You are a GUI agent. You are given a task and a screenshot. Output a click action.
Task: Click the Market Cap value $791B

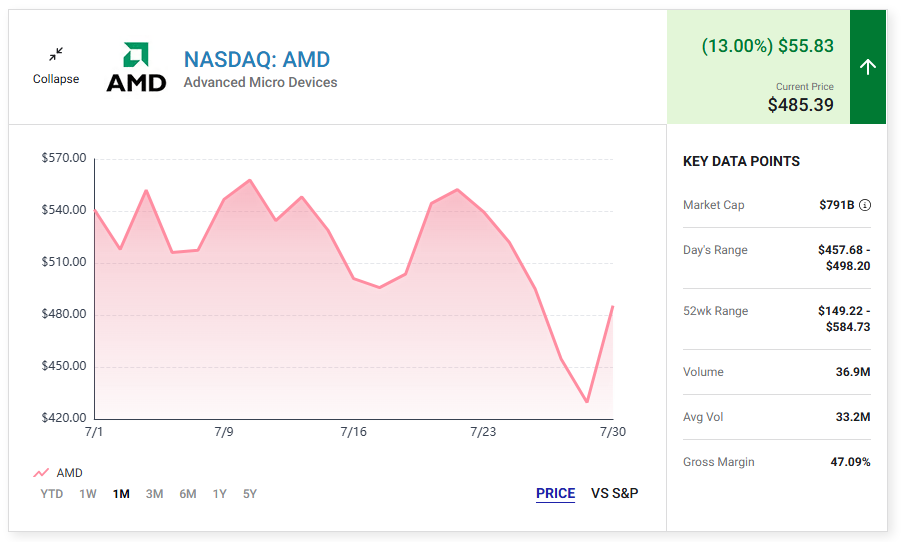pos(837,205)
